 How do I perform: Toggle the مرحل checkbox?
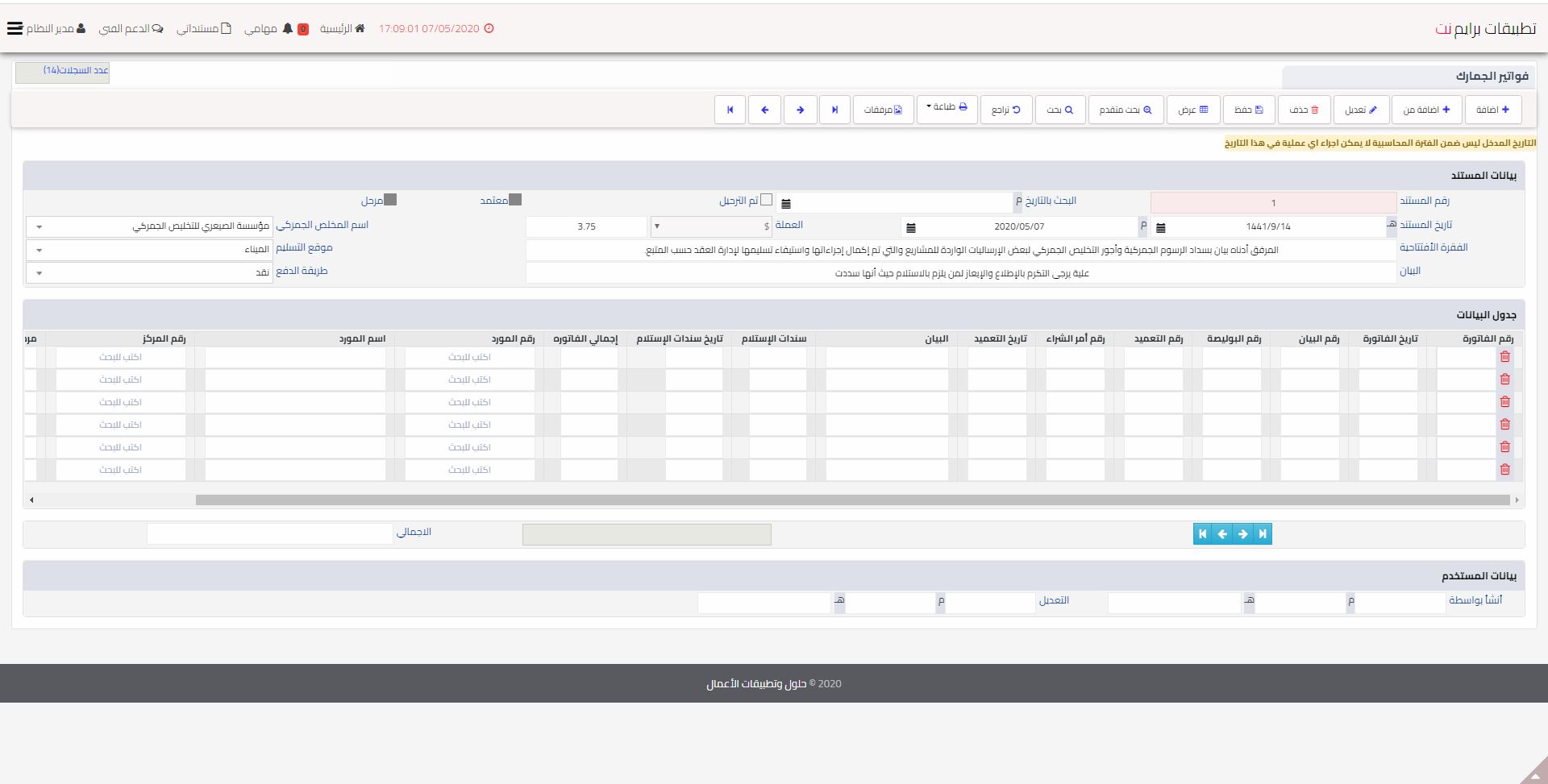tap(390, 200)
